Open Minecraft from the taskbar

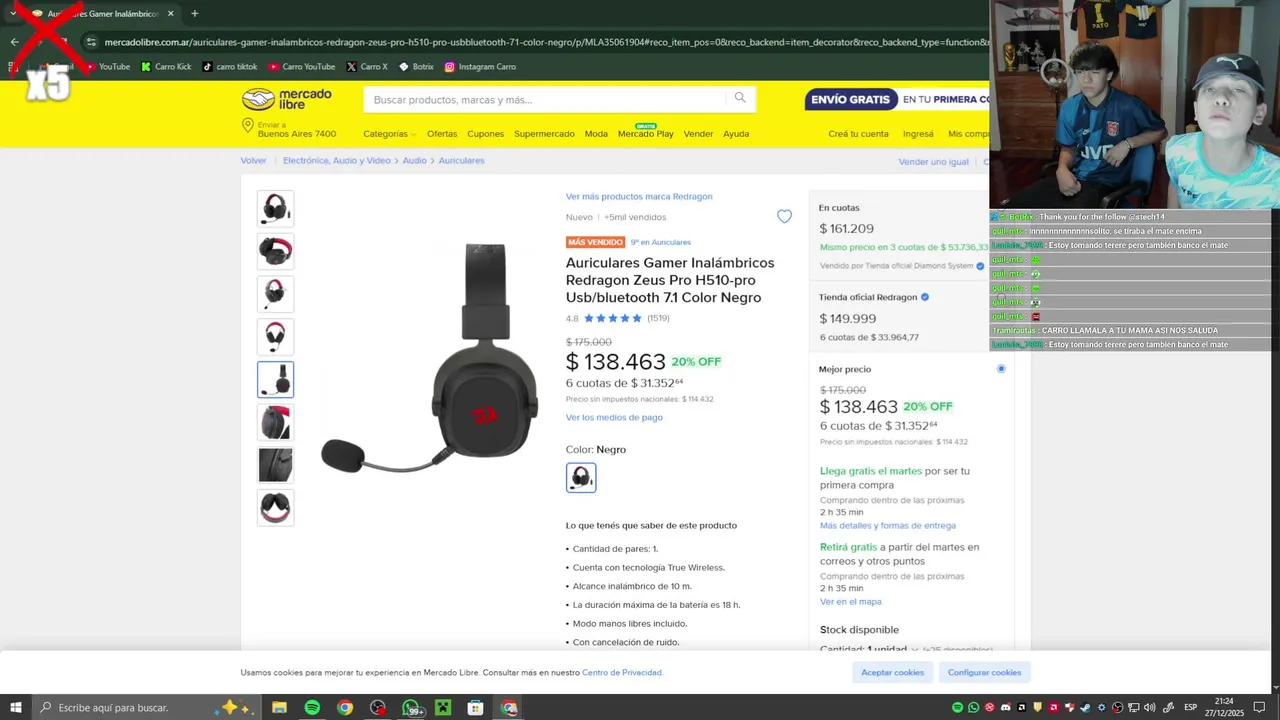443,707
